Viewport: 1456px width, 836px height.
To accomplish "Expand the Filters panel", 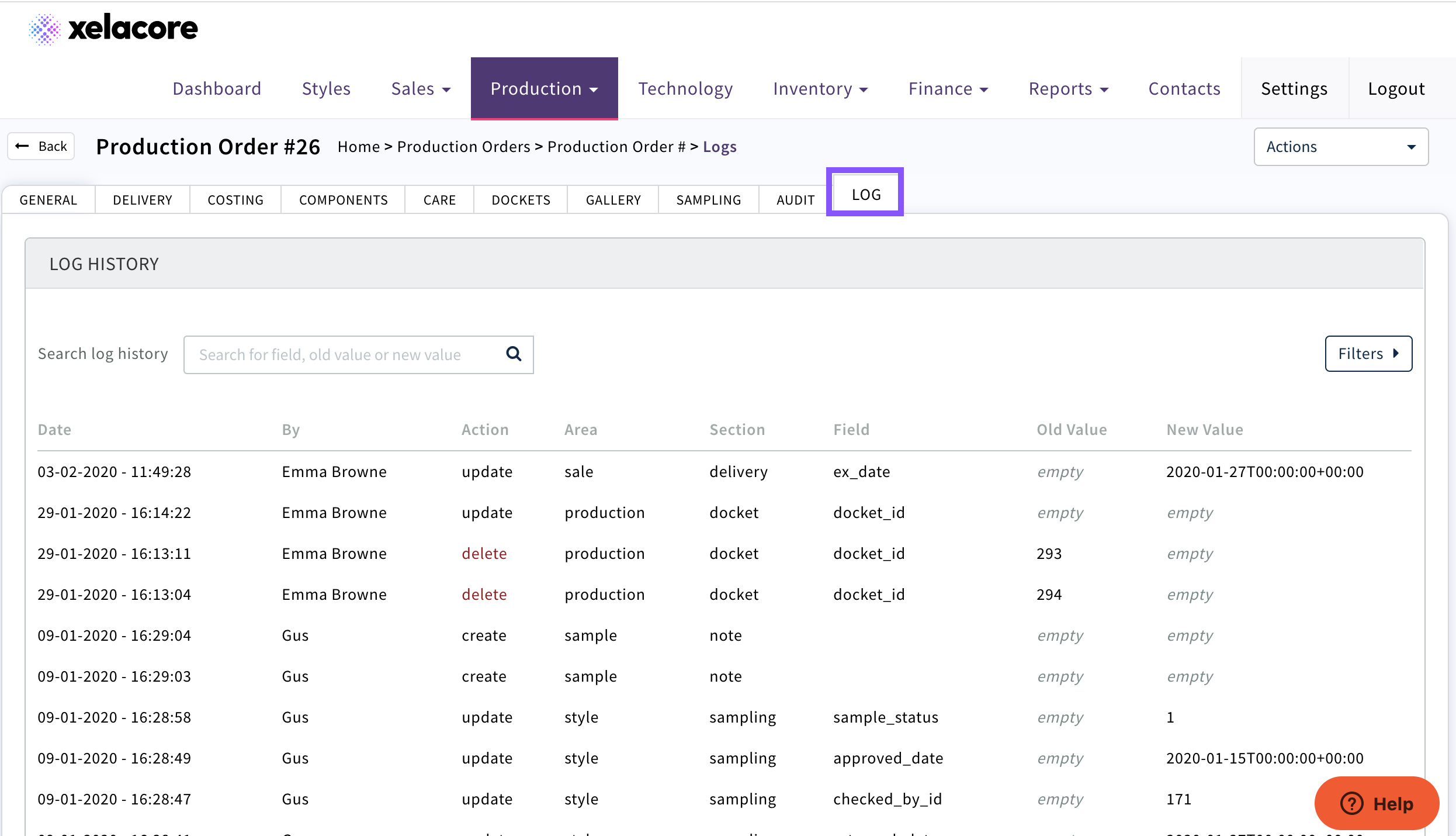I will (x=1368, y=354).
